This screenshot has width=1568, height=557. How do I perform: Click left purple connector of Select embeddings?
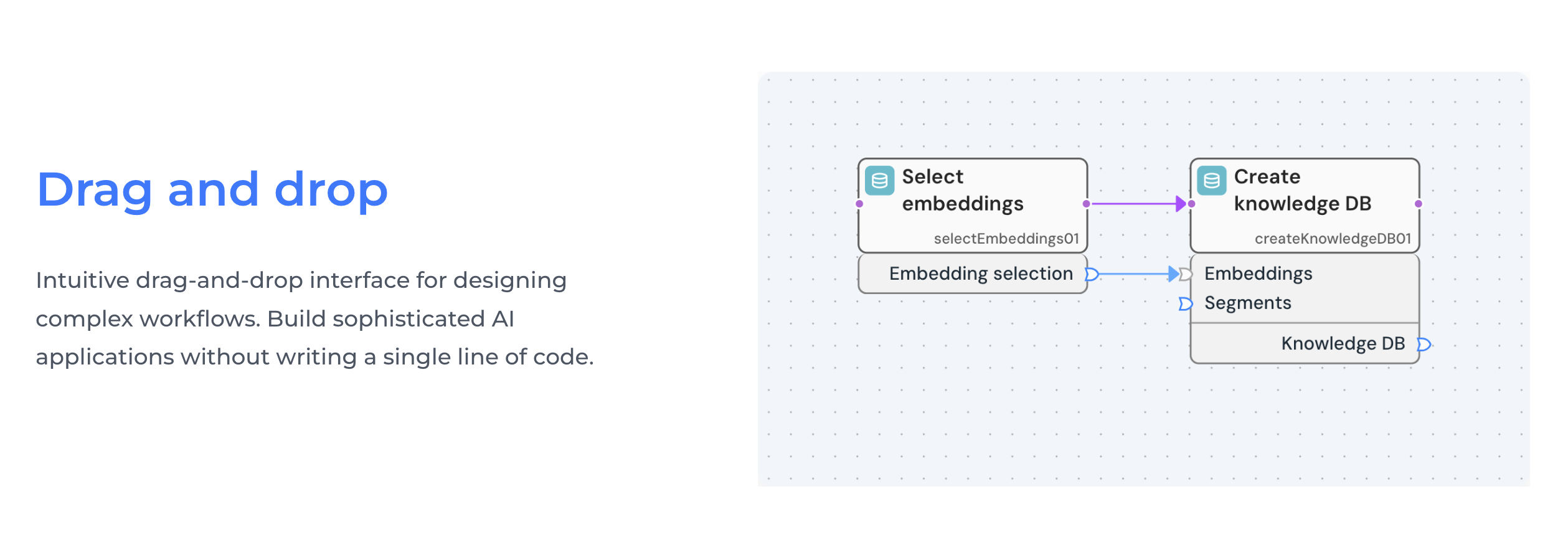[x=859, y=204]
